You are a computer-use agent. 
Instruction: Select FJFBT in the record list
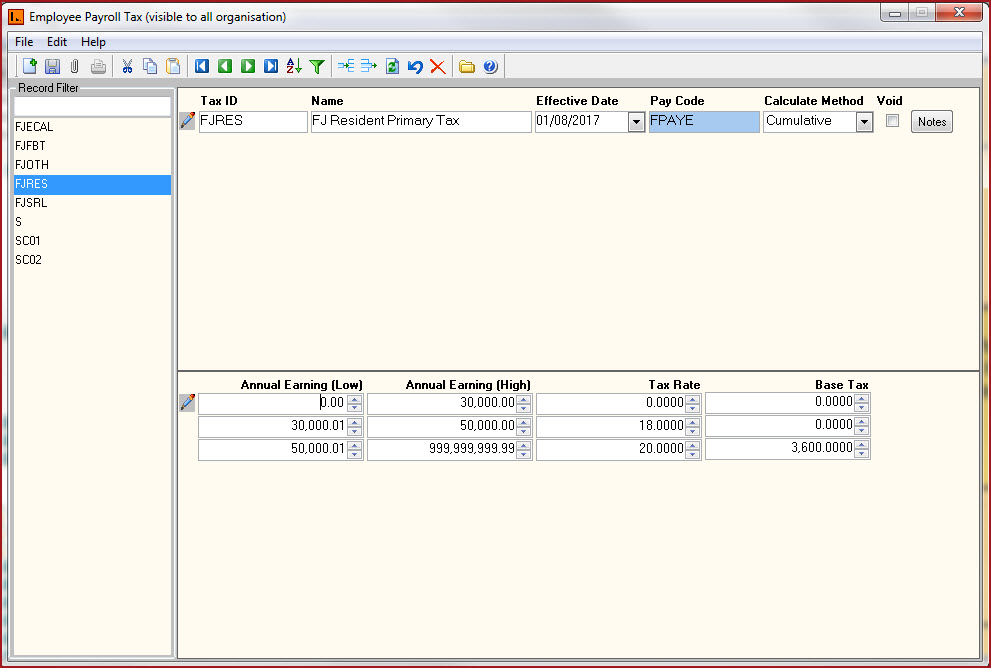point(92,146)
